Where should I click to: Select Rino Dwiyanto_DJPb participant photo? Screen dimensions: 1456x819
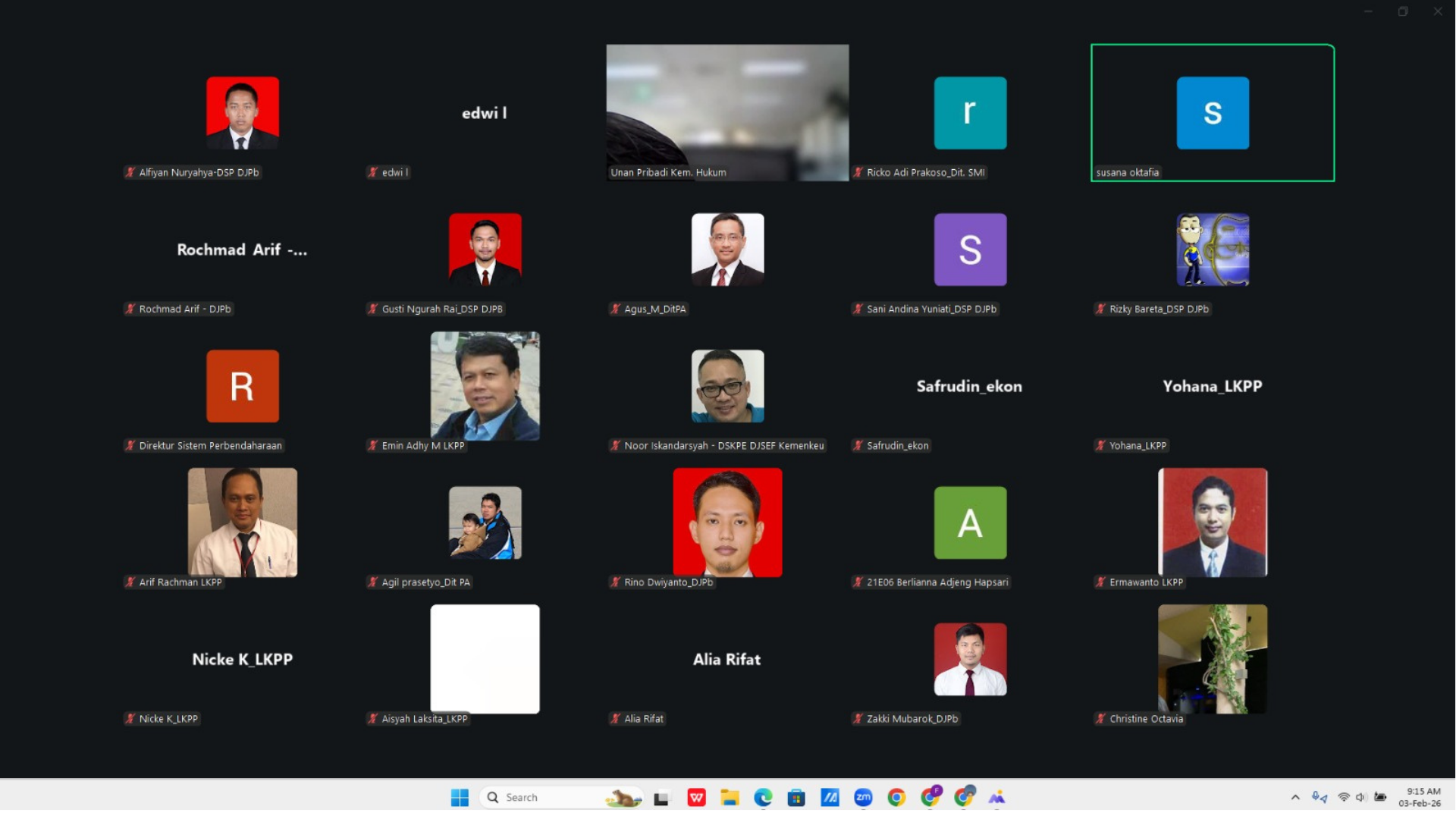point(727,522)
